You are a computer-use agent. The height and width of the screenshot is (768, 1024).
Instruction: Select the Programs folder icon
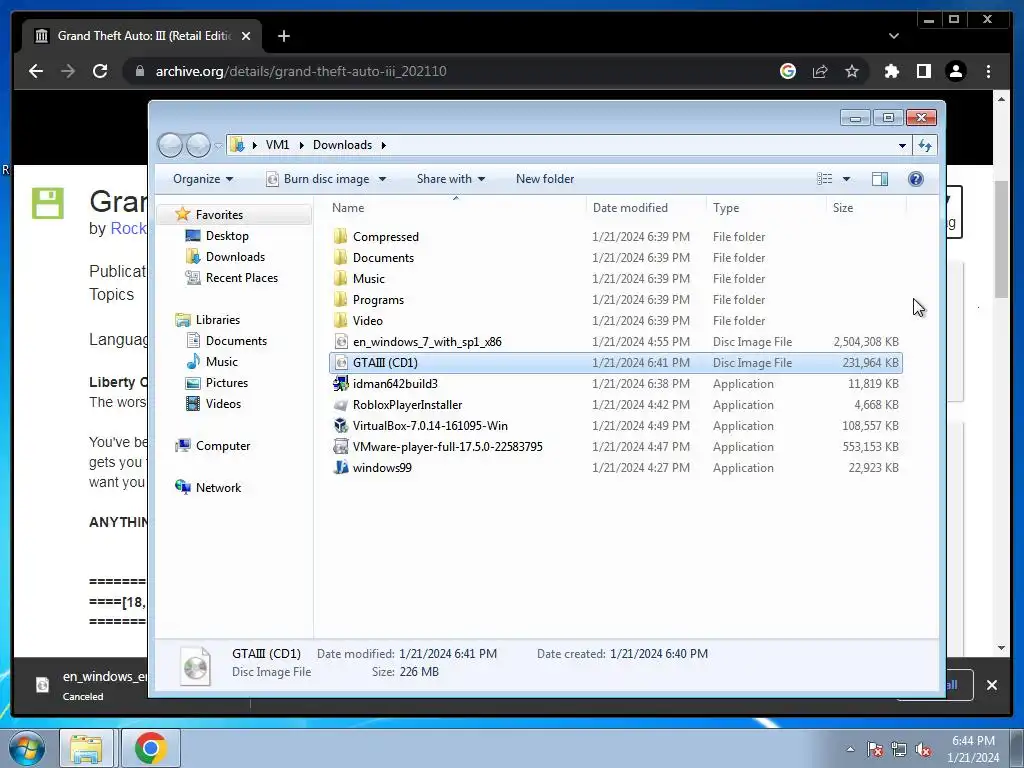click(340, 299)
